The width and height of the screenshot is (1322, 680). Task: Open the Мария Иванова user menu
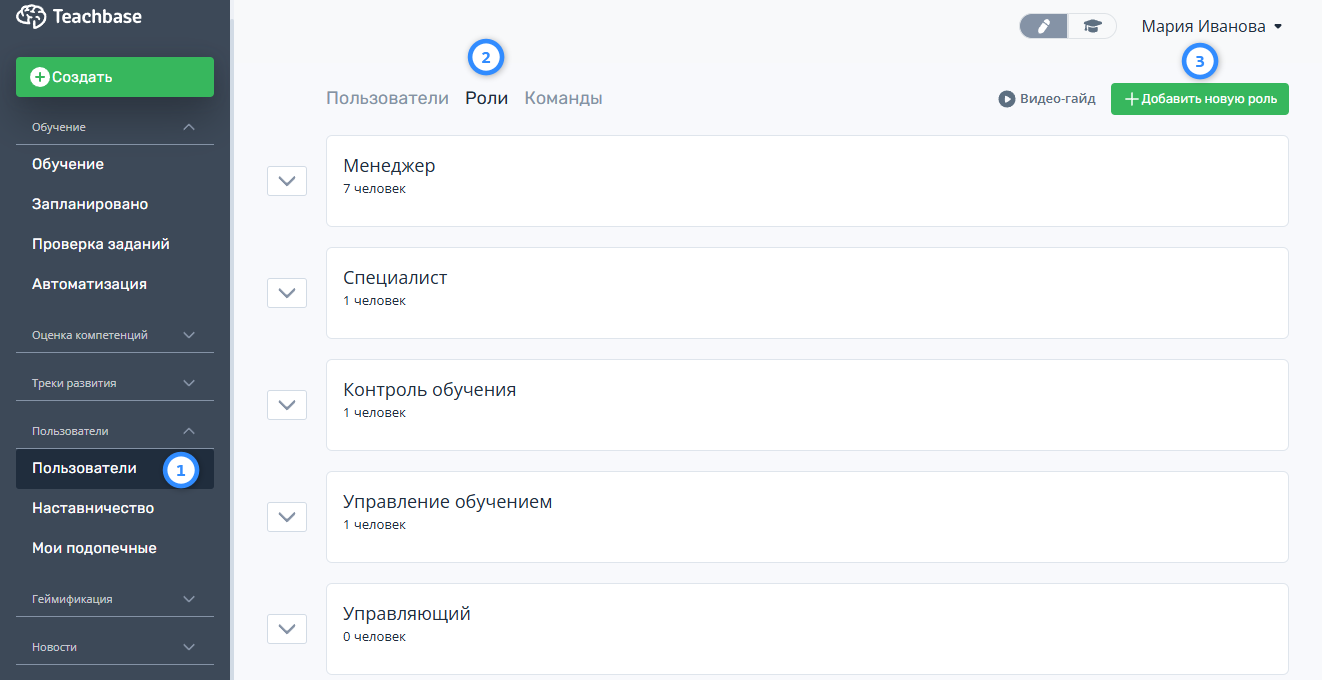point(1211,27)
